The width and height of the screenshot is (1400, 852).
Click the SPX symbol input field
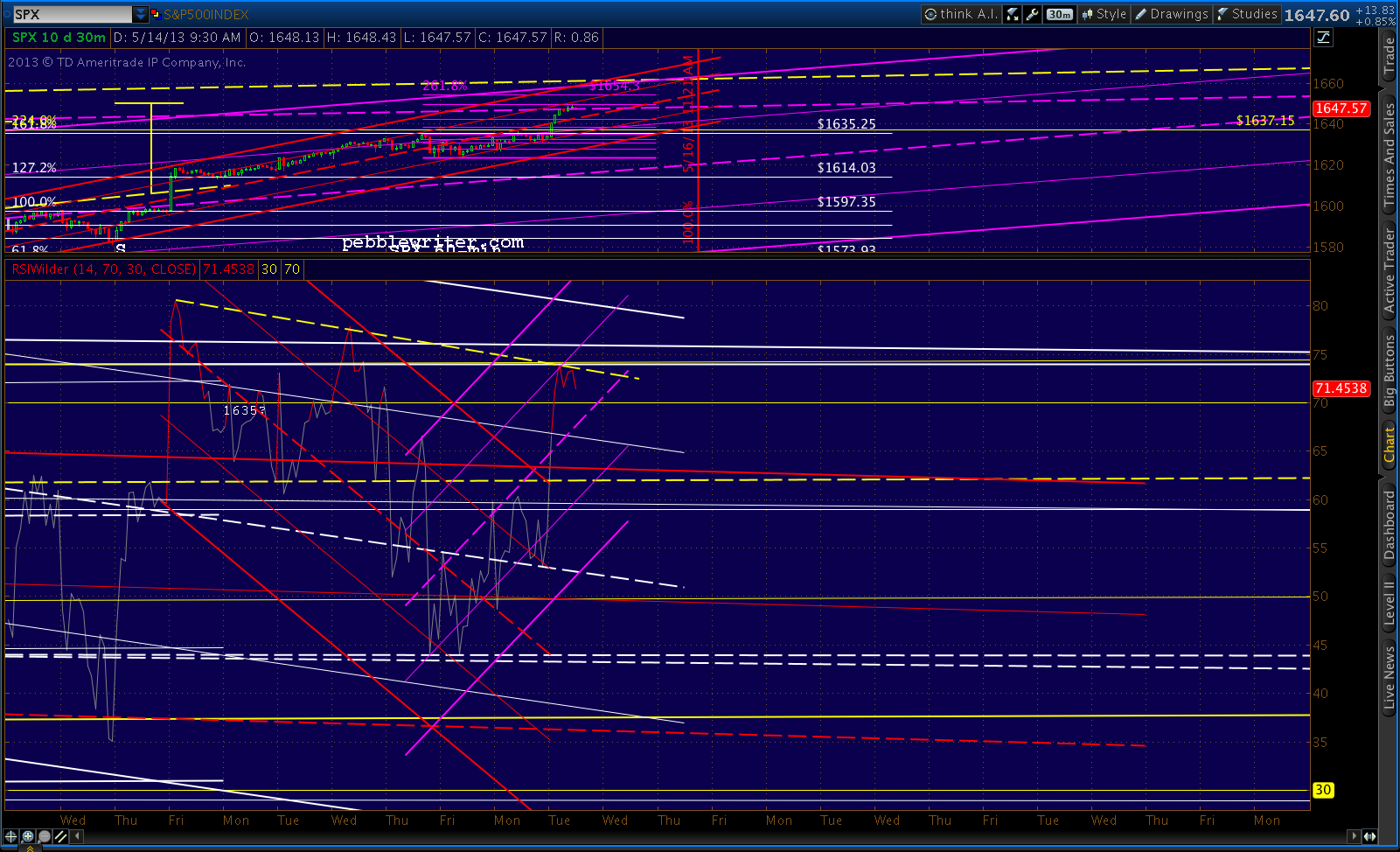coord(72,14)
